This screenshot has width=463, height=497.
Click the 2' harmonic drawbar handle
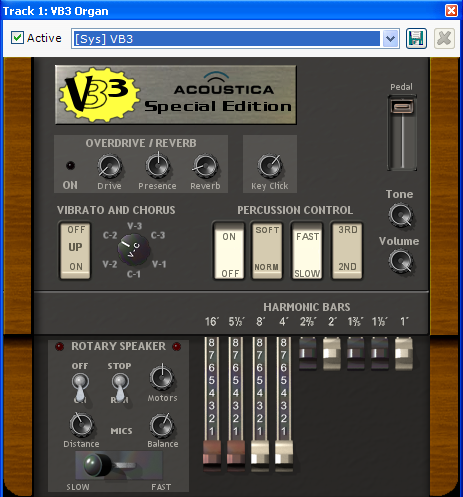pos(332,353)
